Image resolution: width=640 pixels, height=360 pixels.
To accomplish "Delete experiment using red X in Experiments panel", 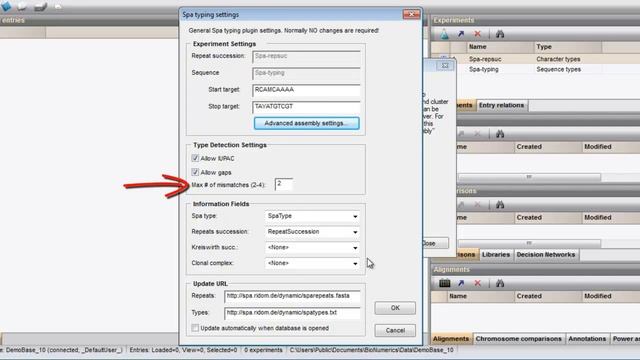I will tap(477, 34).
